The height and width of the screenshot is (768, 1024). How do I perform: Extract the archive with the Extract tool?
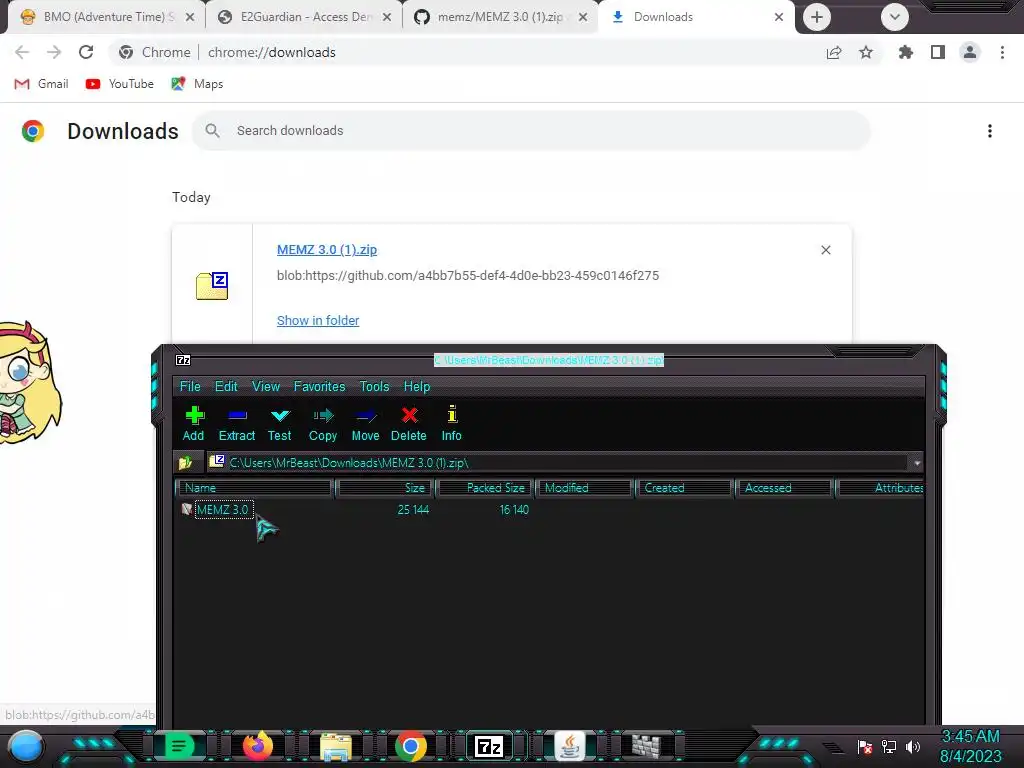(236, 424)
